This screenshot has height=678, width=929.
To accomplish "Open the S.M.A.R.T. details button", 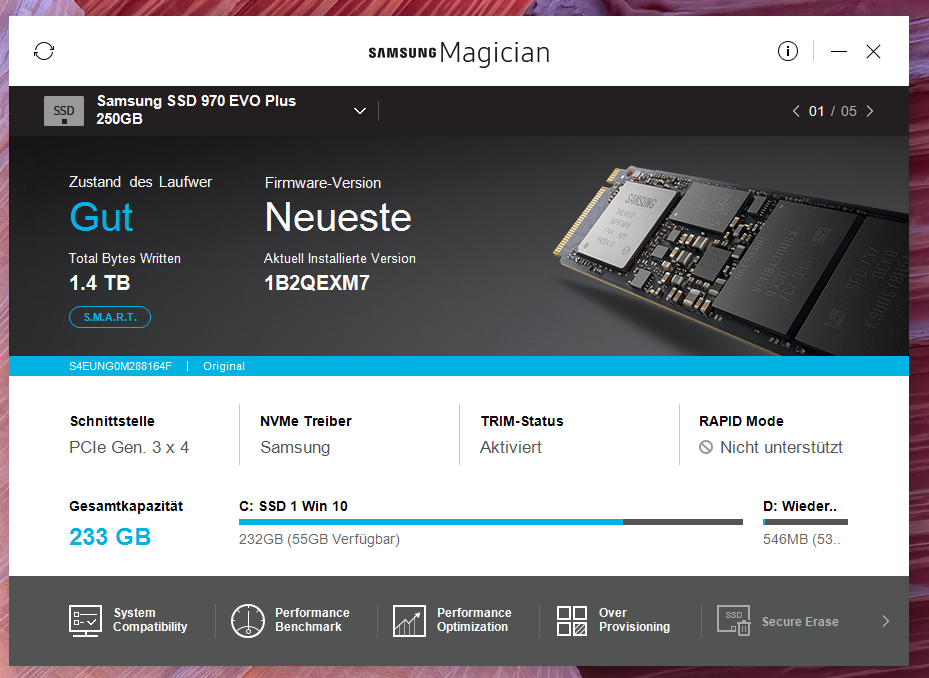I will point(110,317).
